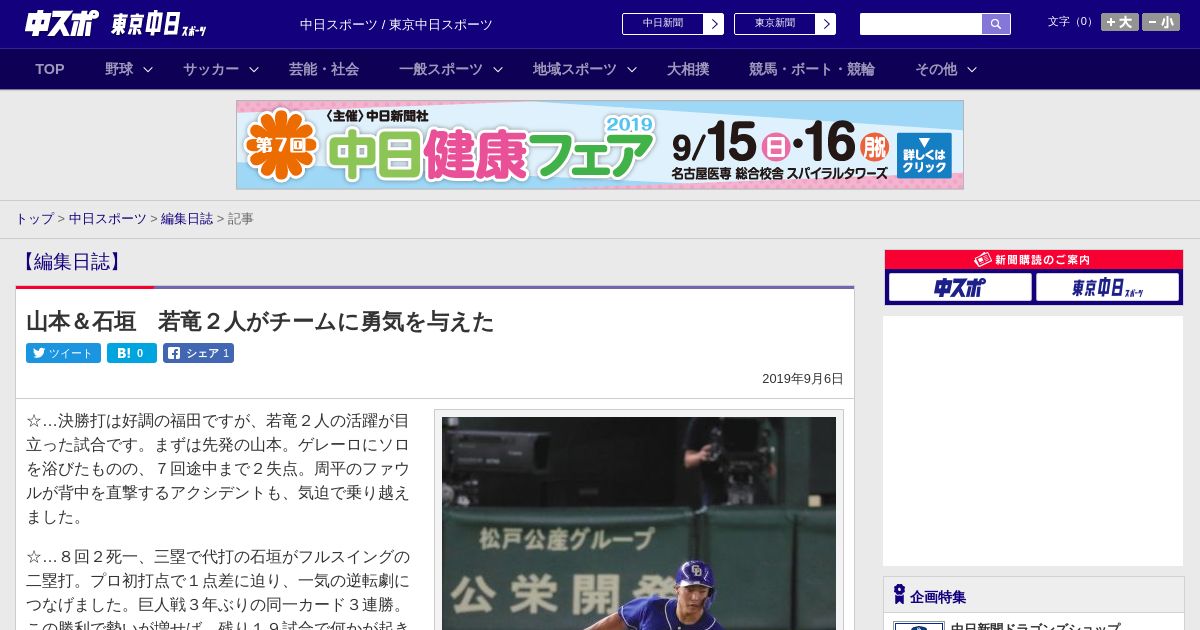Click the 中スポ logo in header
This screenshot has width=1200, height=630.
point(61,23)
